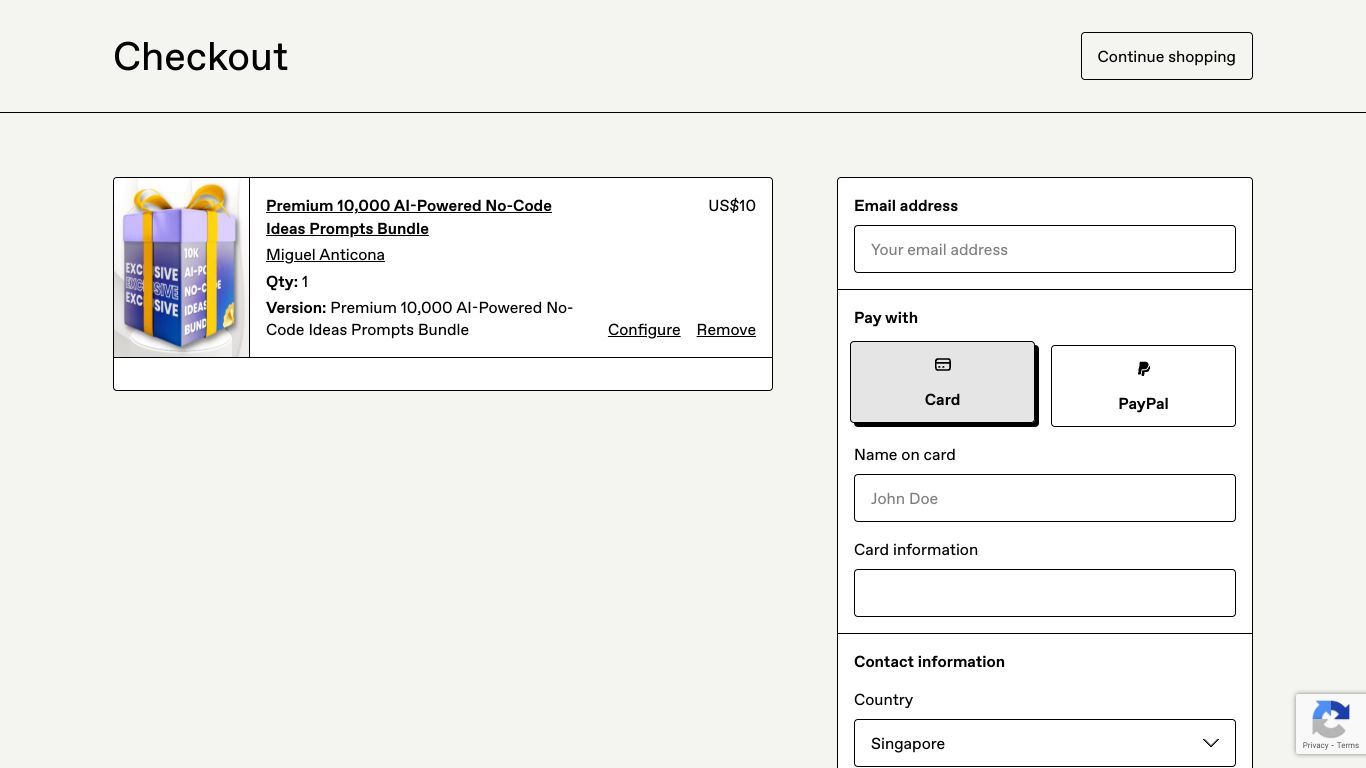Image resolution: width=1366 pixels, height=768 pixels.
Task: Focus the Name on card field
Action: [1044, 498]
